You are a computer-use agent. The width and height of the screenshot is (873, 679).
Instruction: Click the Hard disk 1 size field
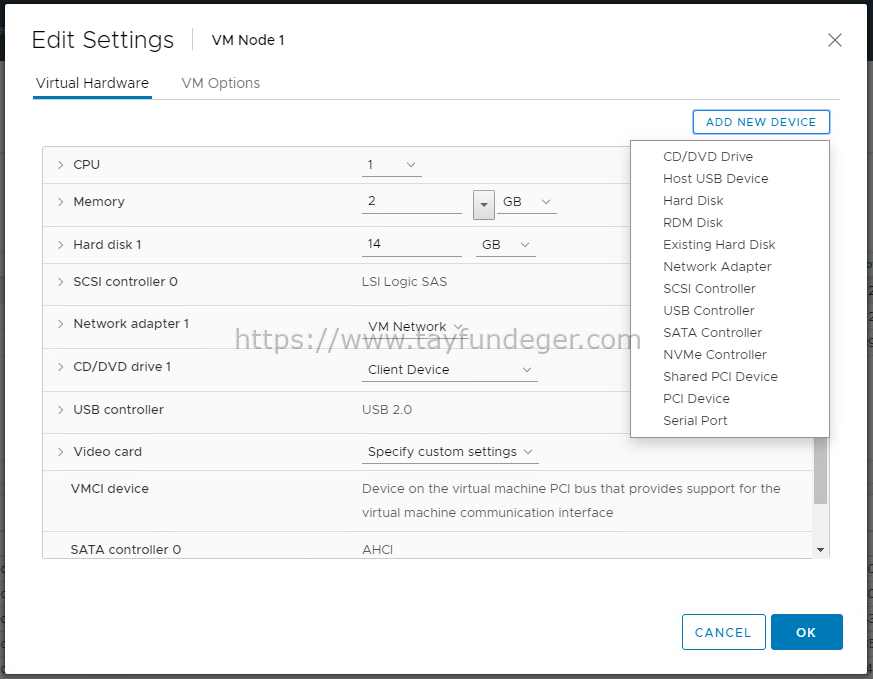[x=411, y=245]
